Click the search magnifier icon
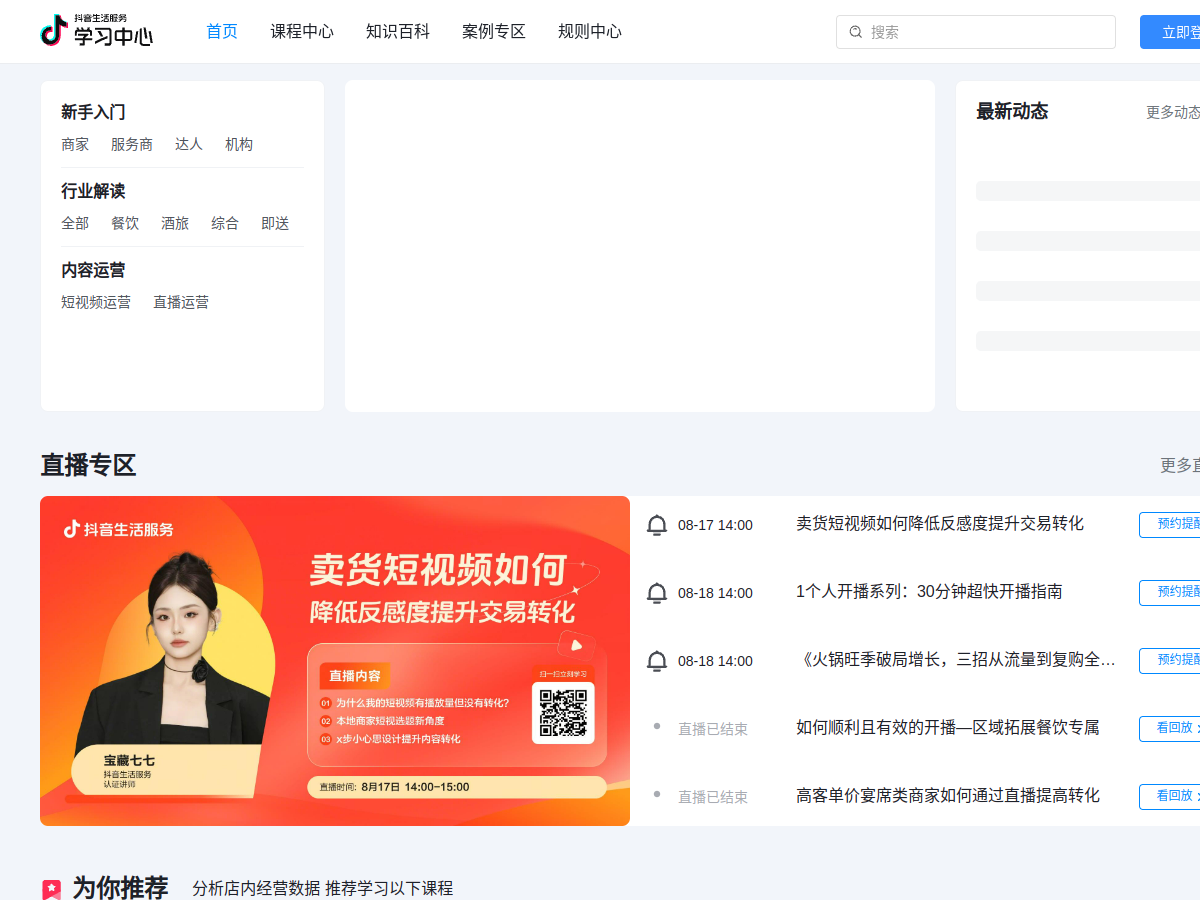This screenshot has width=1200, height=900. (856, 32)
